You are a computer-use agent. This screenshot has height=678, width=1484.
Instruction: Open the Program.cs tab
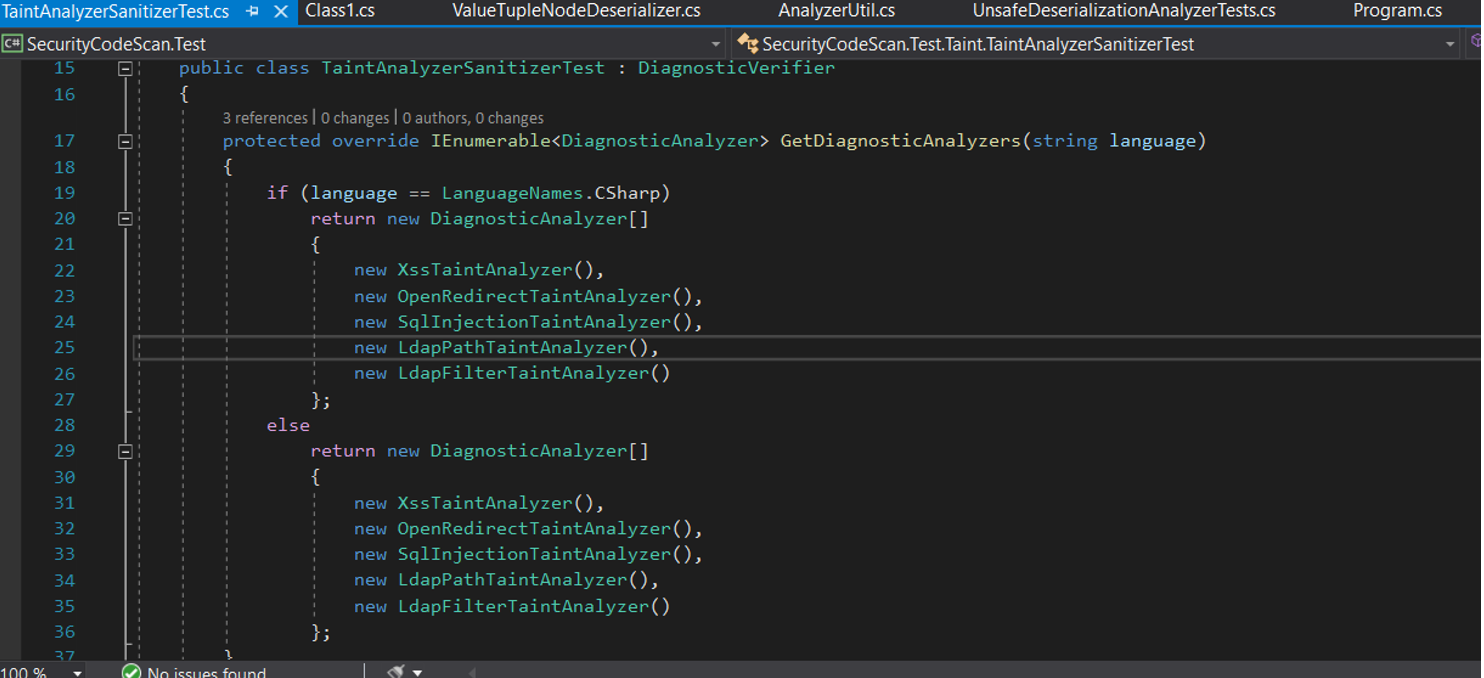coord(1397,11)
